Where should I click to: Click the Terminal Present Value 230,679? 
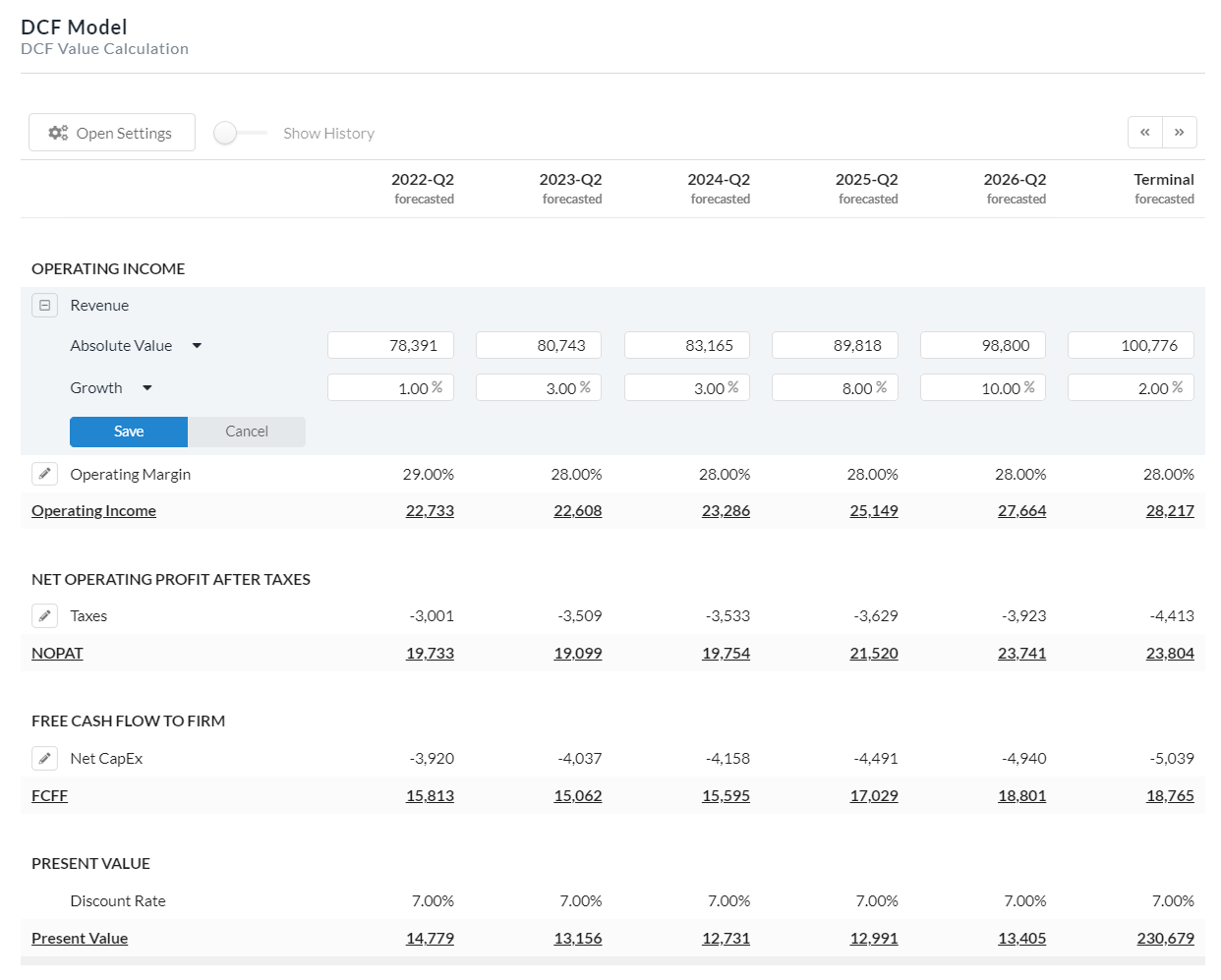pos(1166,938)
